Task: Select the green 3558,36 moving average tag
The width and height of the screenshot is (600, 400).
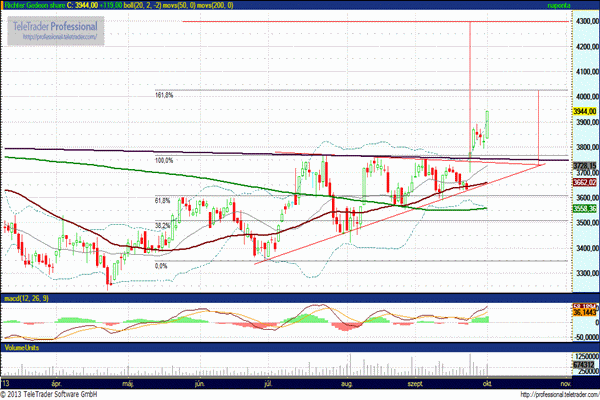Action: [585, 209]
